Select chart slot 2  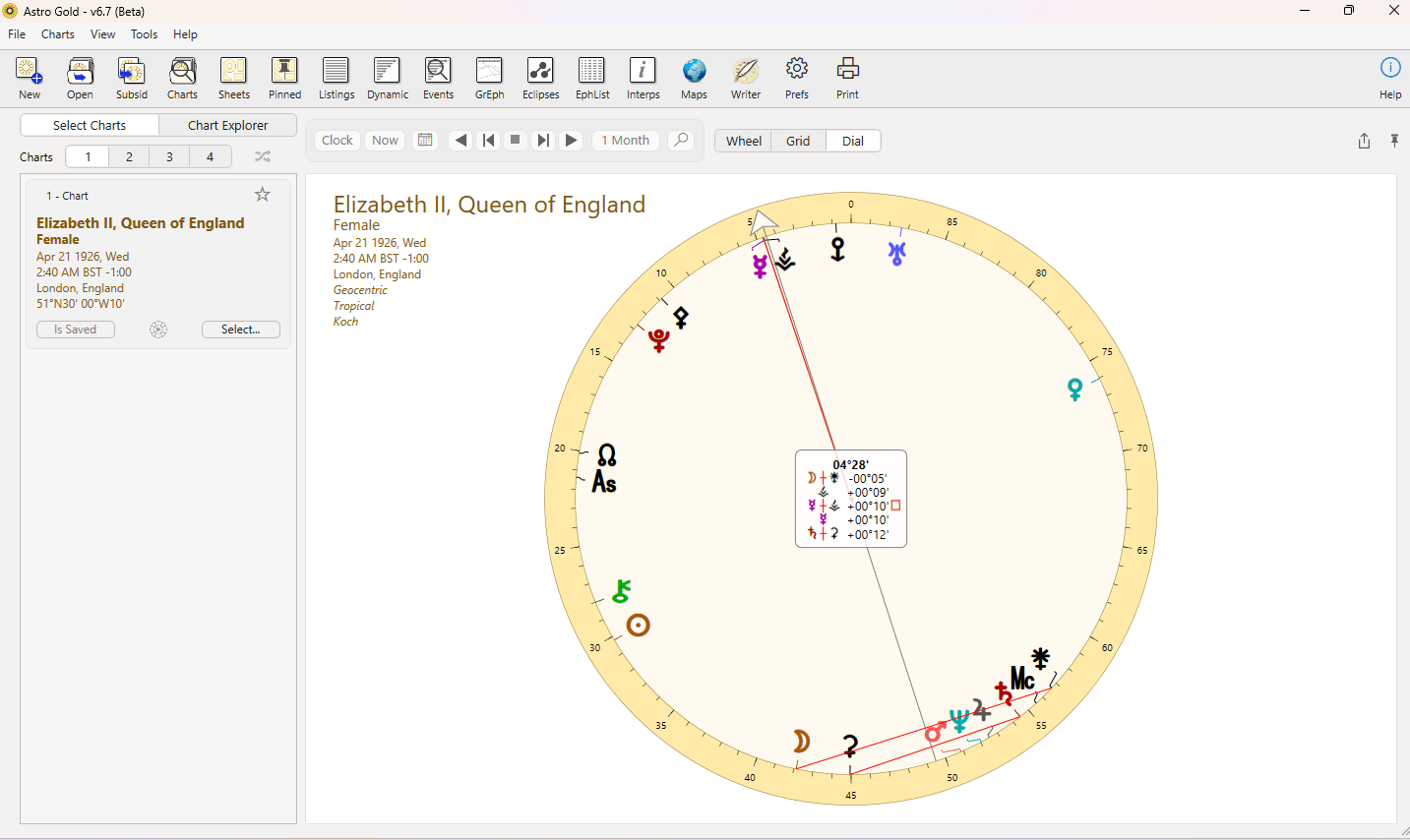[129, 156]
